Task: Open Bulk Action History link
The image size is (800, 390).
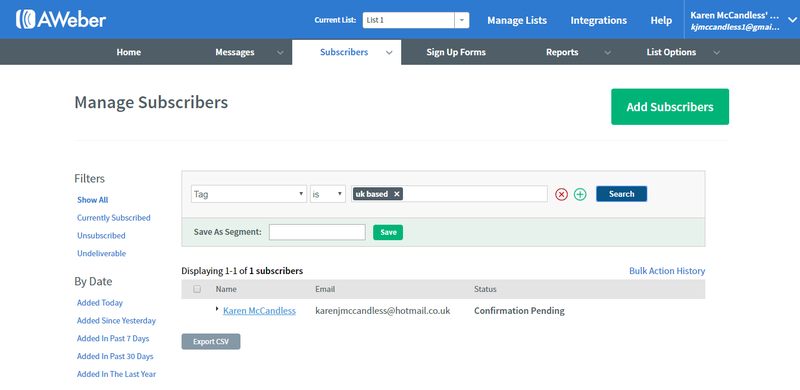Action: tap(667, 271)
